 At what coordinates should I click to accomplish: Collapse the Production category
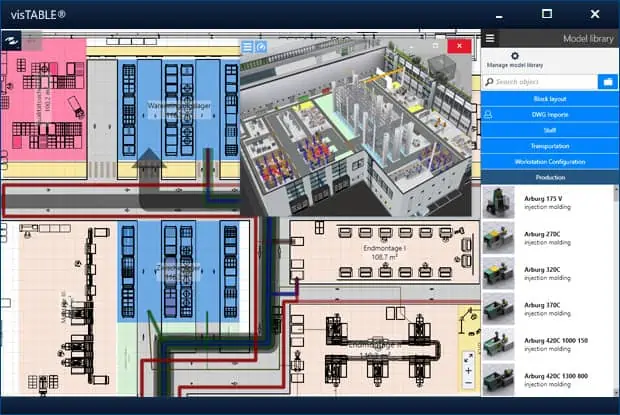click(x=550, y=177)
